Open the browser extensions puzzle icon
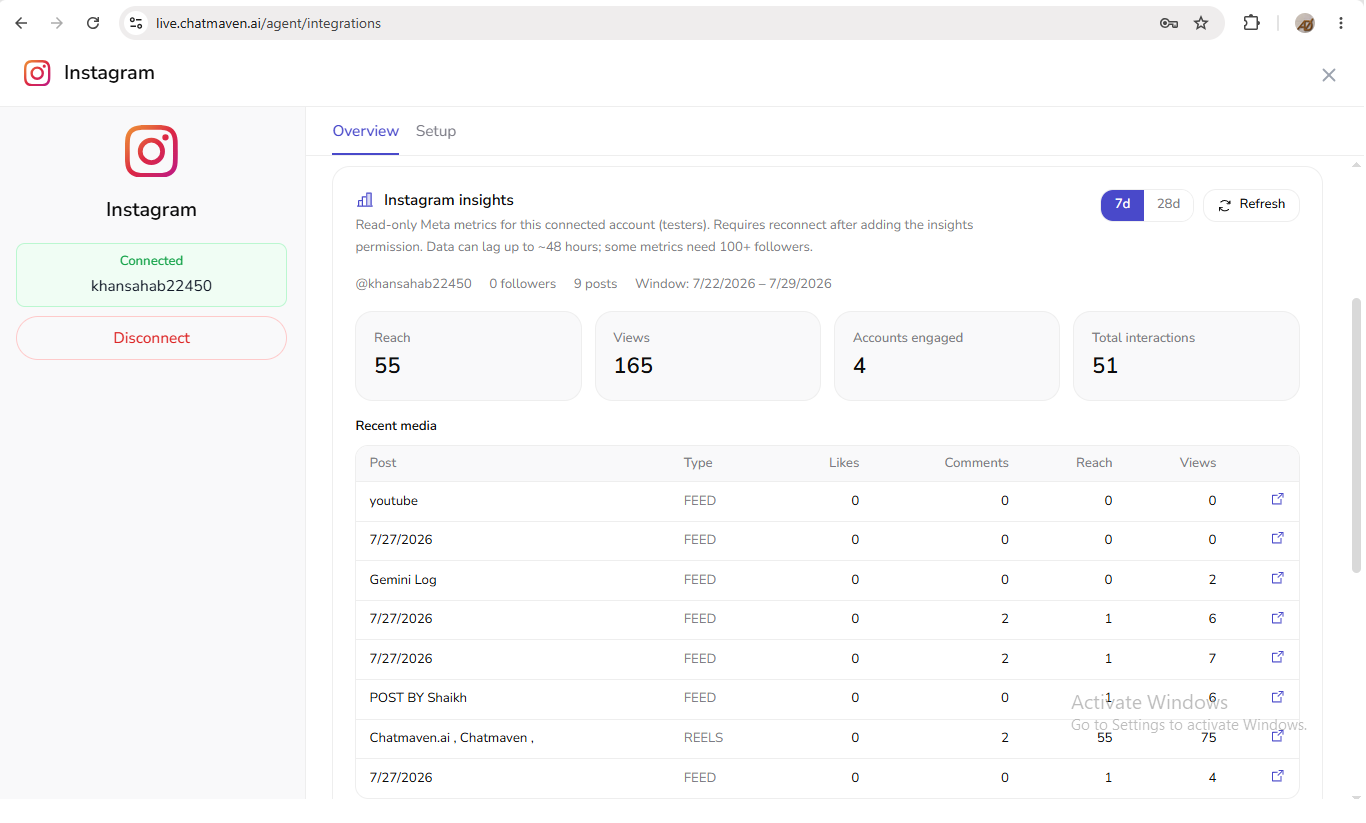 tap(1251, 23)
